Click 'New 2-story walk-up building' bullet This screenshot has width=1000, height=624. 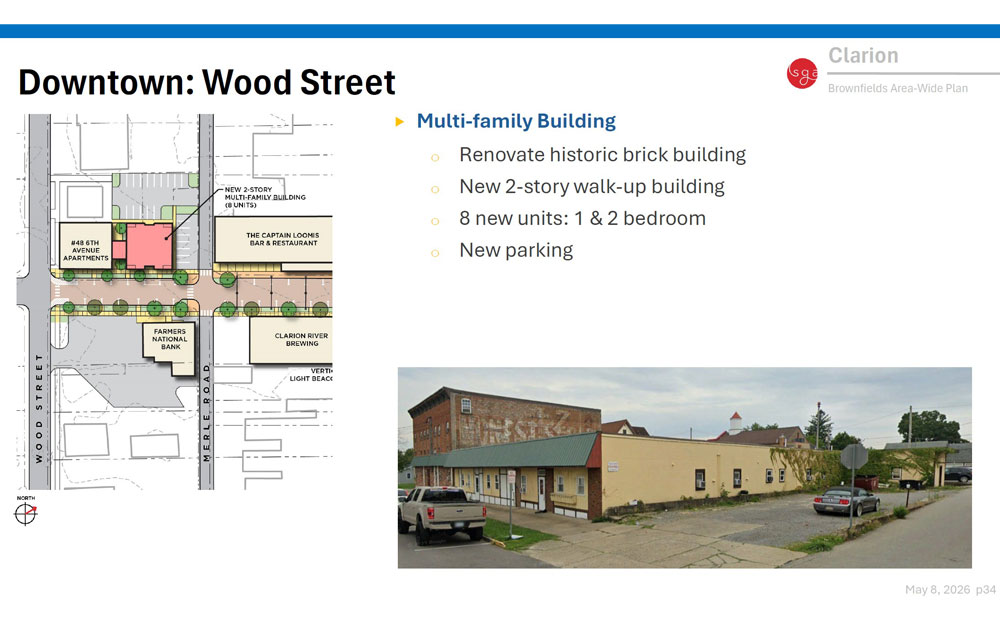[592, 187]
